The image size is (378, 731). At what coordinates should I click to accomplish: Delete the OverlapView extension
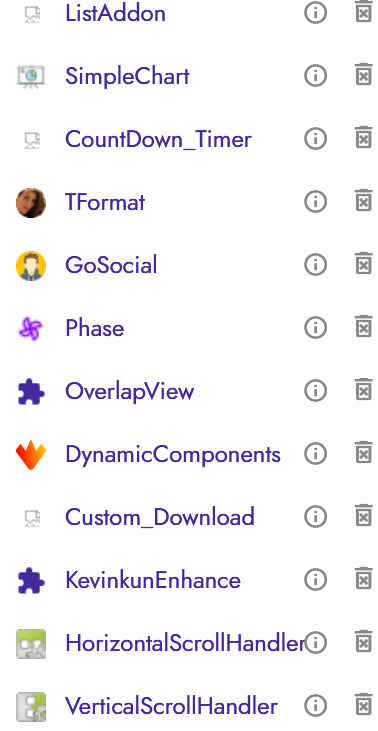364,391
